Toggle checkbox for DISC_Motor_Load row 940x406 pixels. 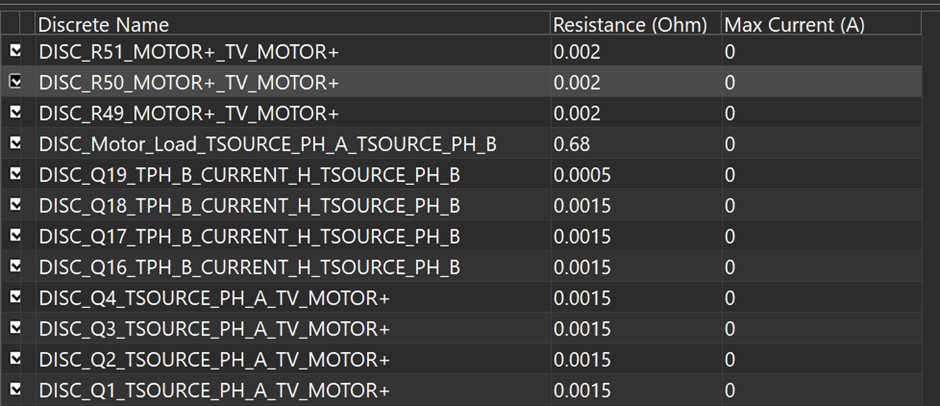tap(16, 144)
